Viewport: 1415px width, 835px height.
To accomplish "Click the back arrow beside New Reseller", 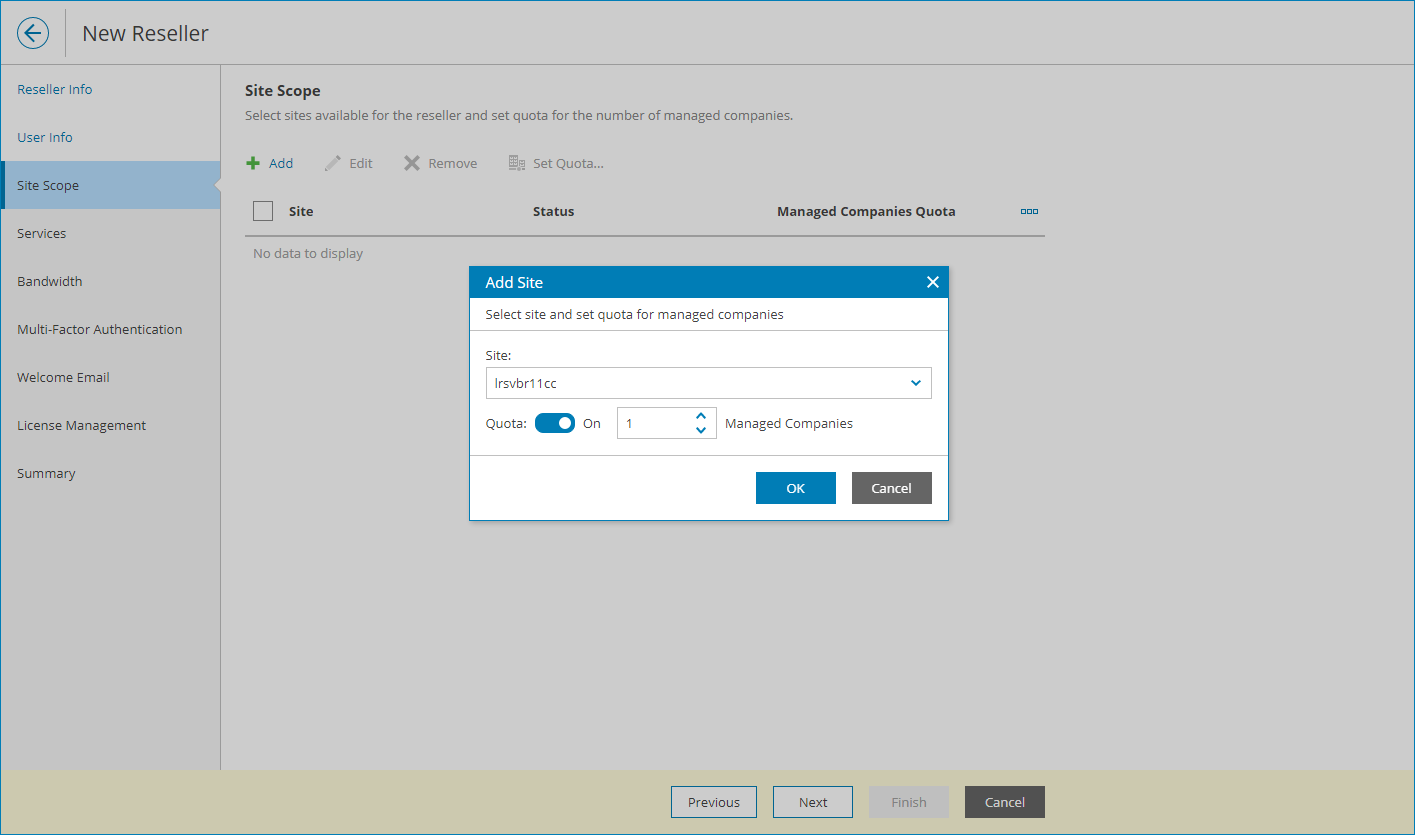I will pyautogui.click(x=33, y=32).
